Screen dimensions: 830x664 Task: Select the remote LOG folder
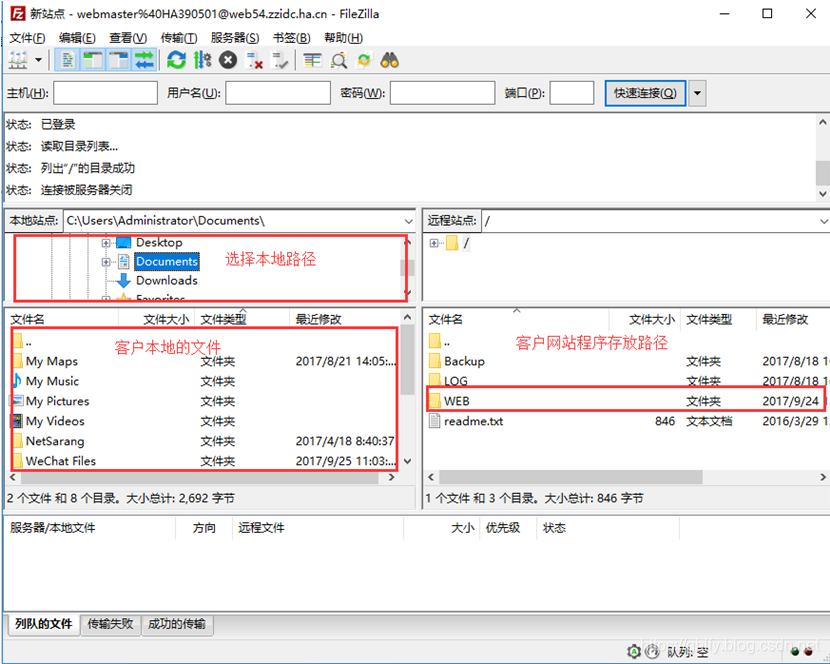click(x=456, y=381)
